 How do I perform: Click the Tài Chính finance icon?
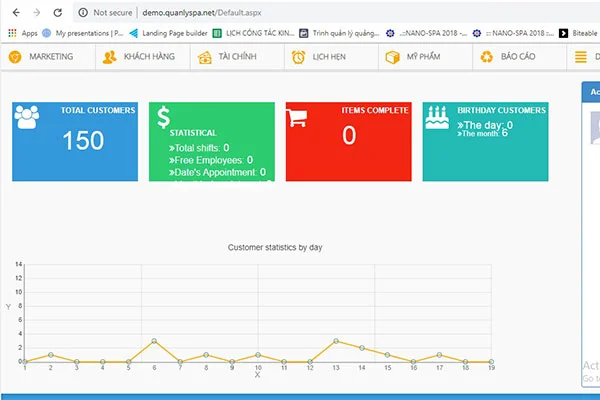tap(203, 57)
